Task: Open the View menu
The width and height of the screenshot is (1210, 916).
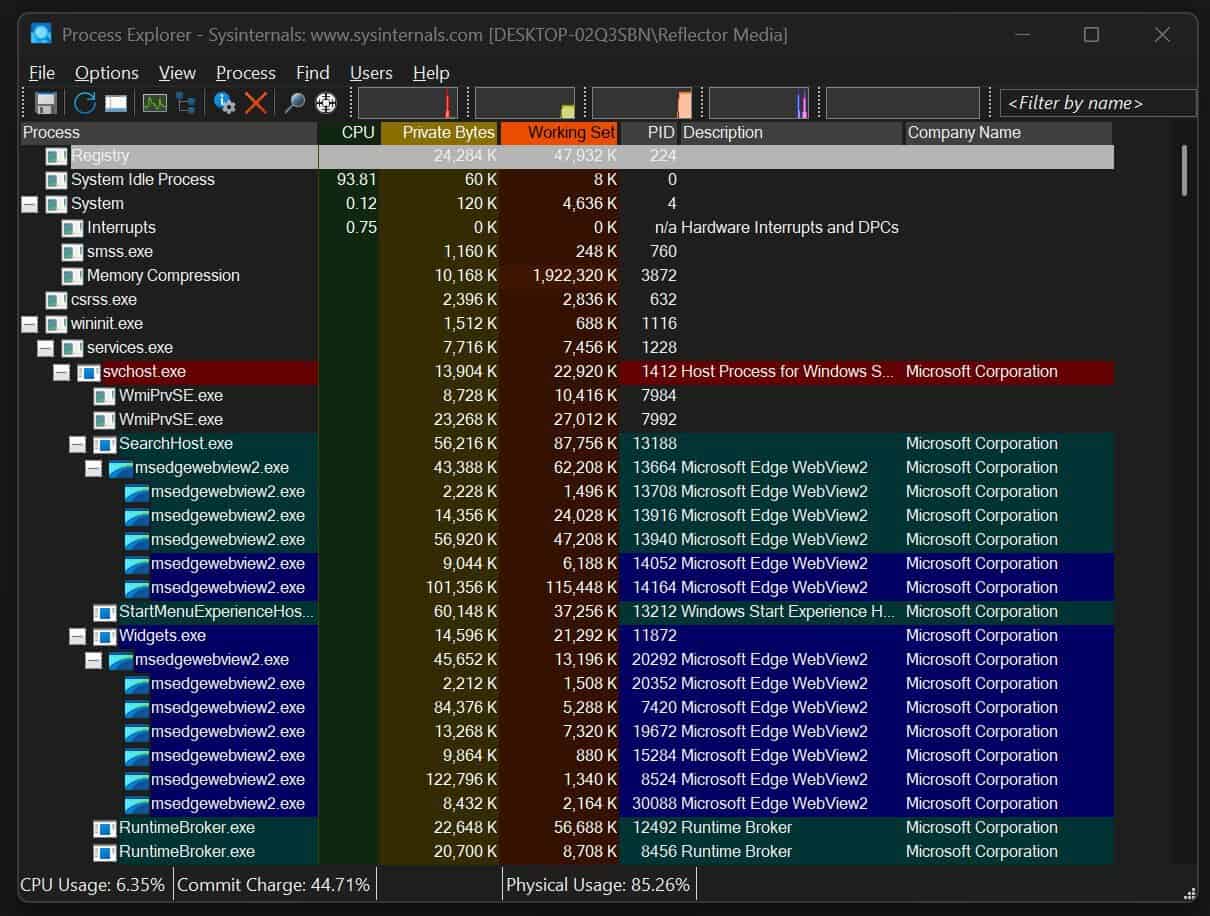Action: pos(177,73)
